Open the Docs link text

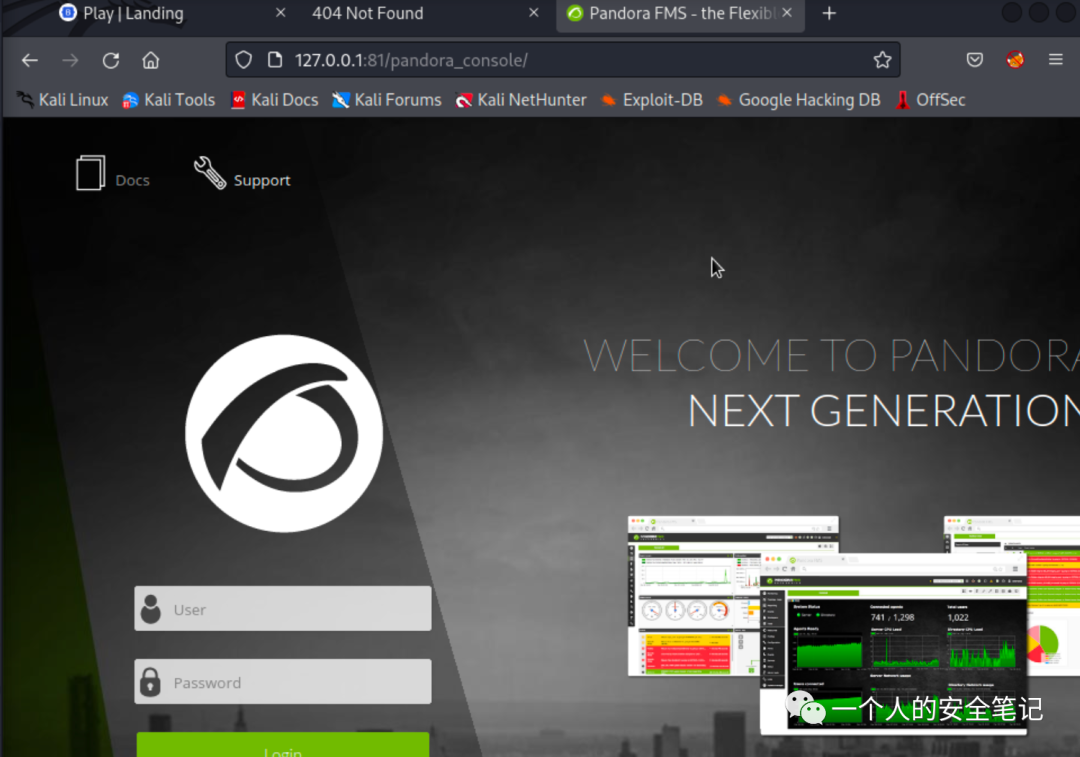tap(132, 180)
